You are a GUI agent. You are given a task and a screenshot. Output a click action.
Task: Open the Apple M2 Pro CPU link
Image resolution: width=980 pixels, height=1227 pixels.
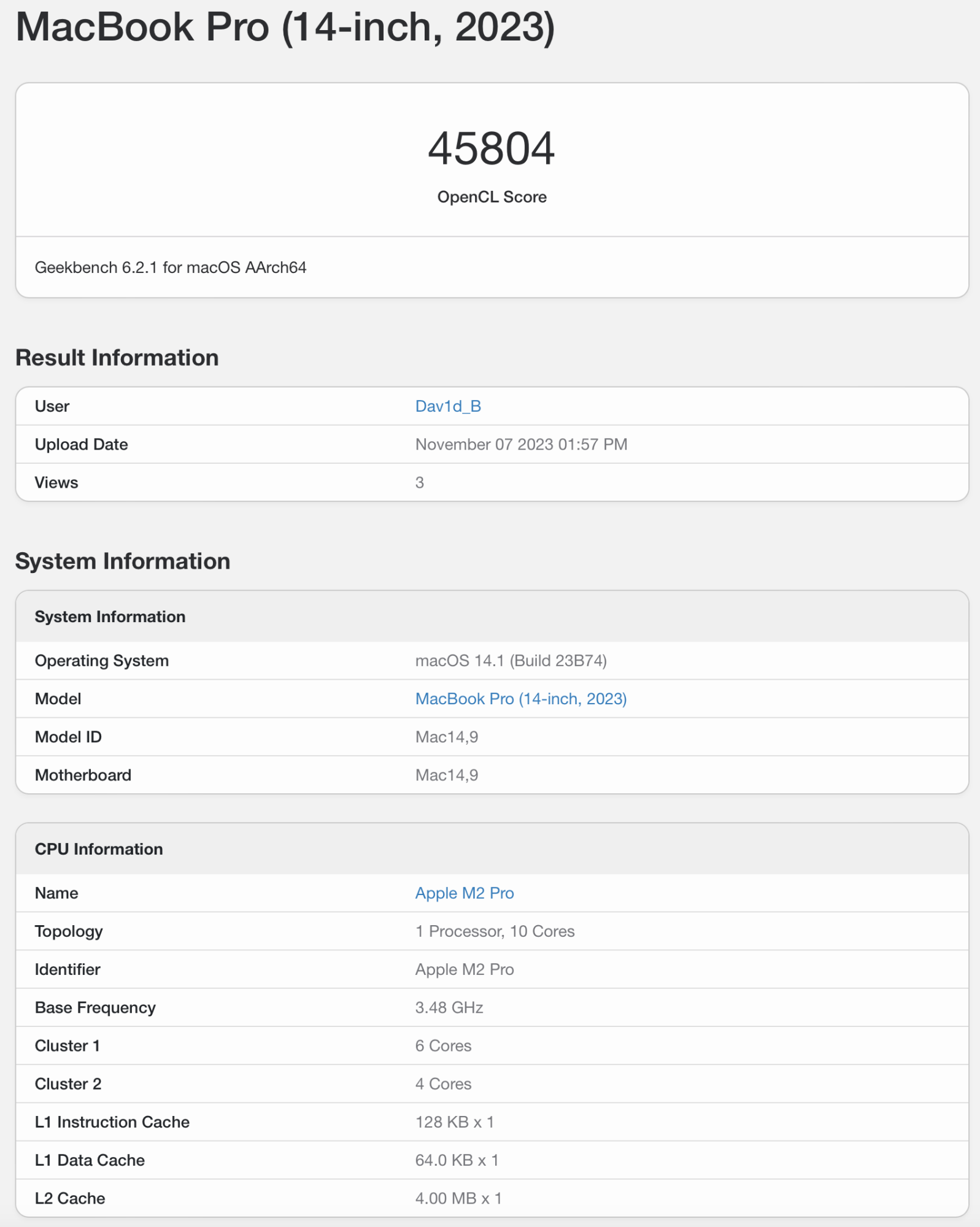click(465, 893)
